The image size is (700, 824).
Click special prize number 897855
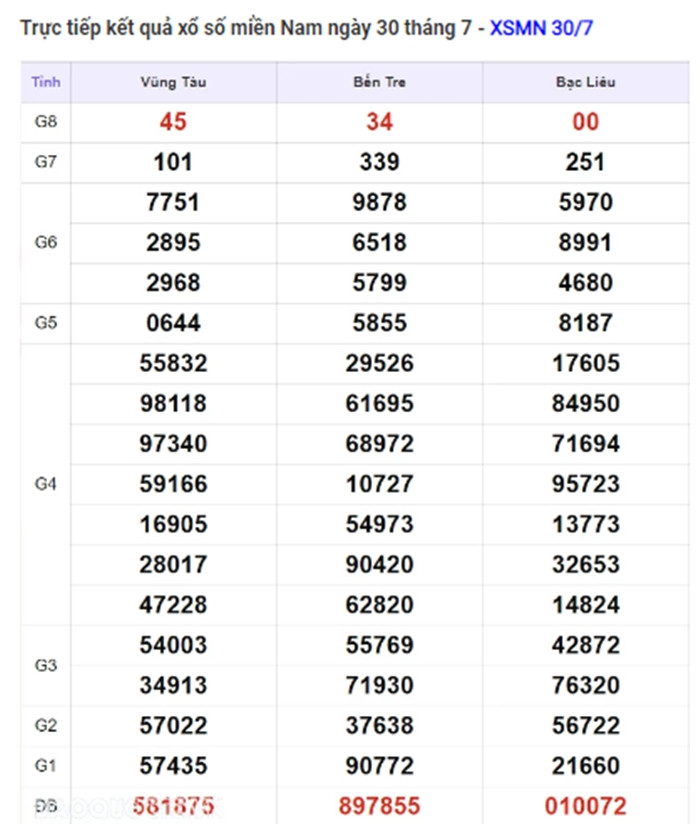379,806
